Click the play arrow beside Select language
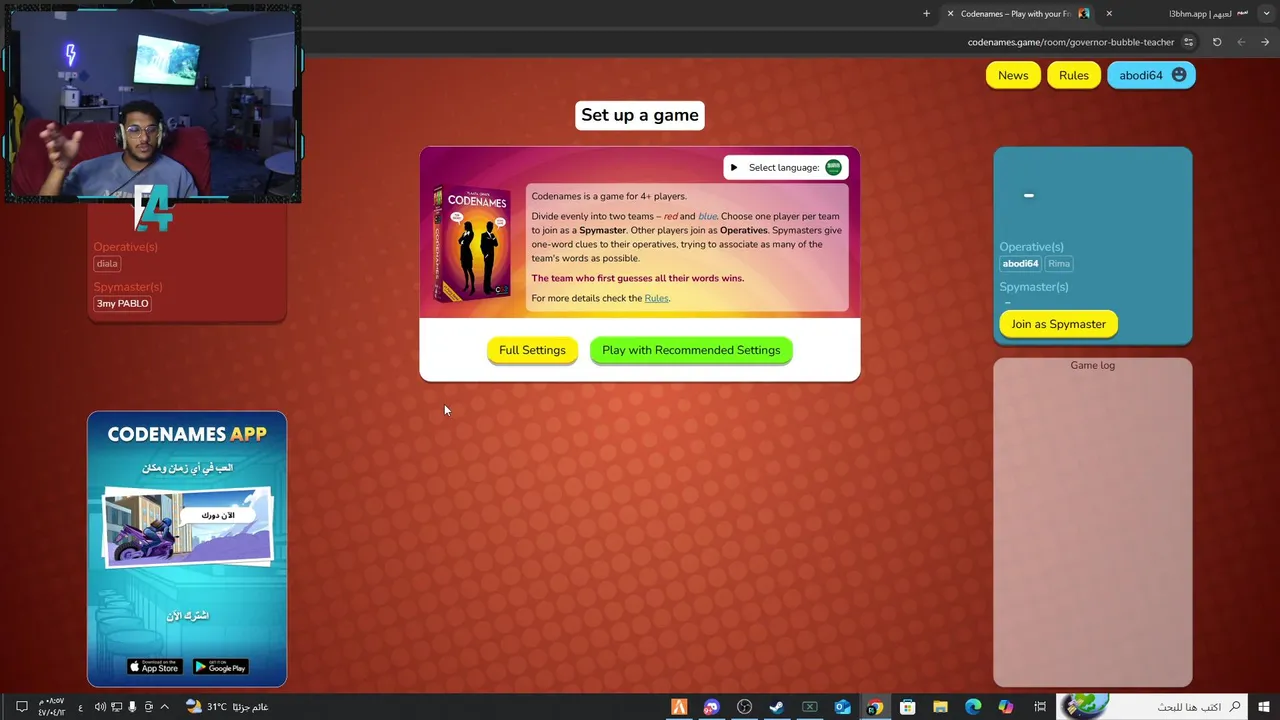This screenshot has height=720, width=1280. [x=734, y=167]
